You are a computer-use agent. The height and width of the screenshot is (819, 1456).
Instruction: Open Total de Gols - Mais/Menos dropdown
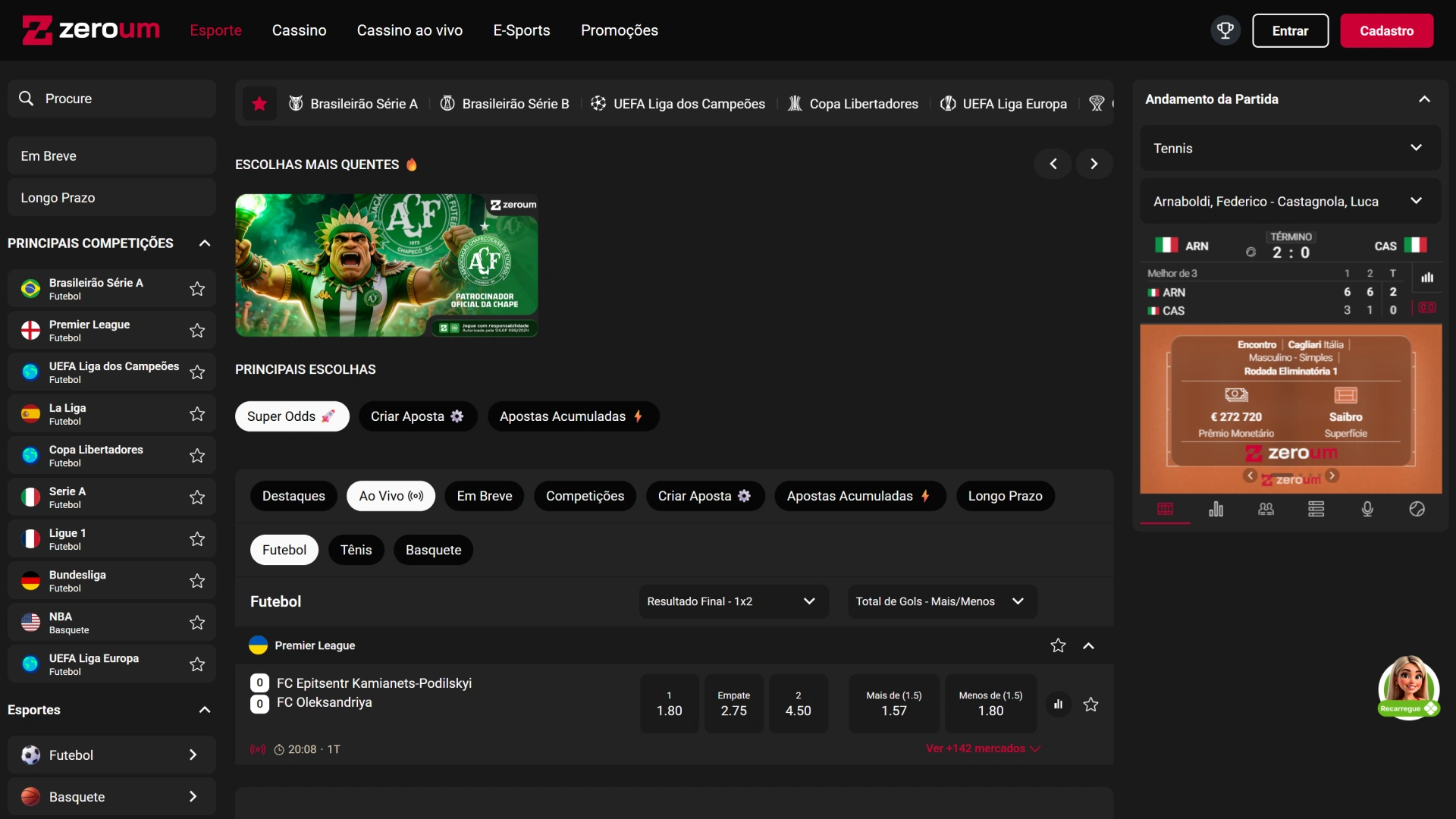point(942,601)
